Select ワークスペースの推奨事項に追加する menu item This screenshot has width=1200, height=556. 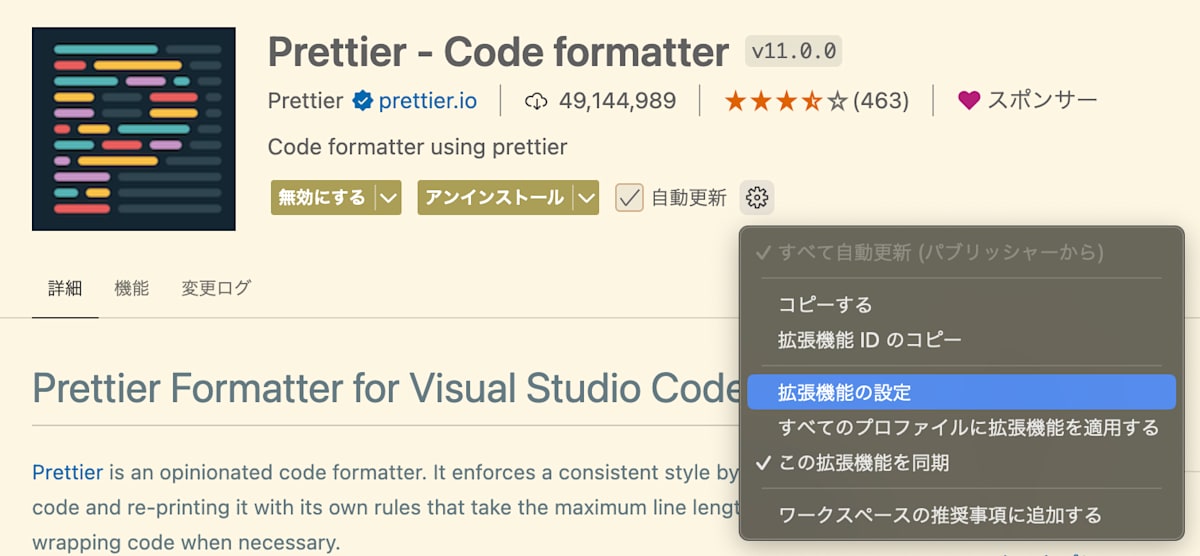coord(961,515)
